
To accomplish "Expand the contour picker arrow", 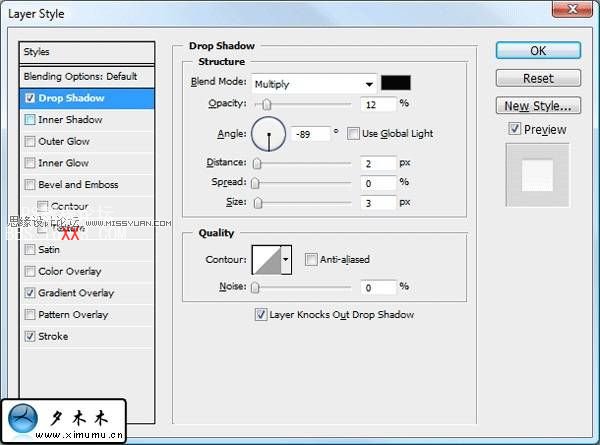I will [286, 260].
